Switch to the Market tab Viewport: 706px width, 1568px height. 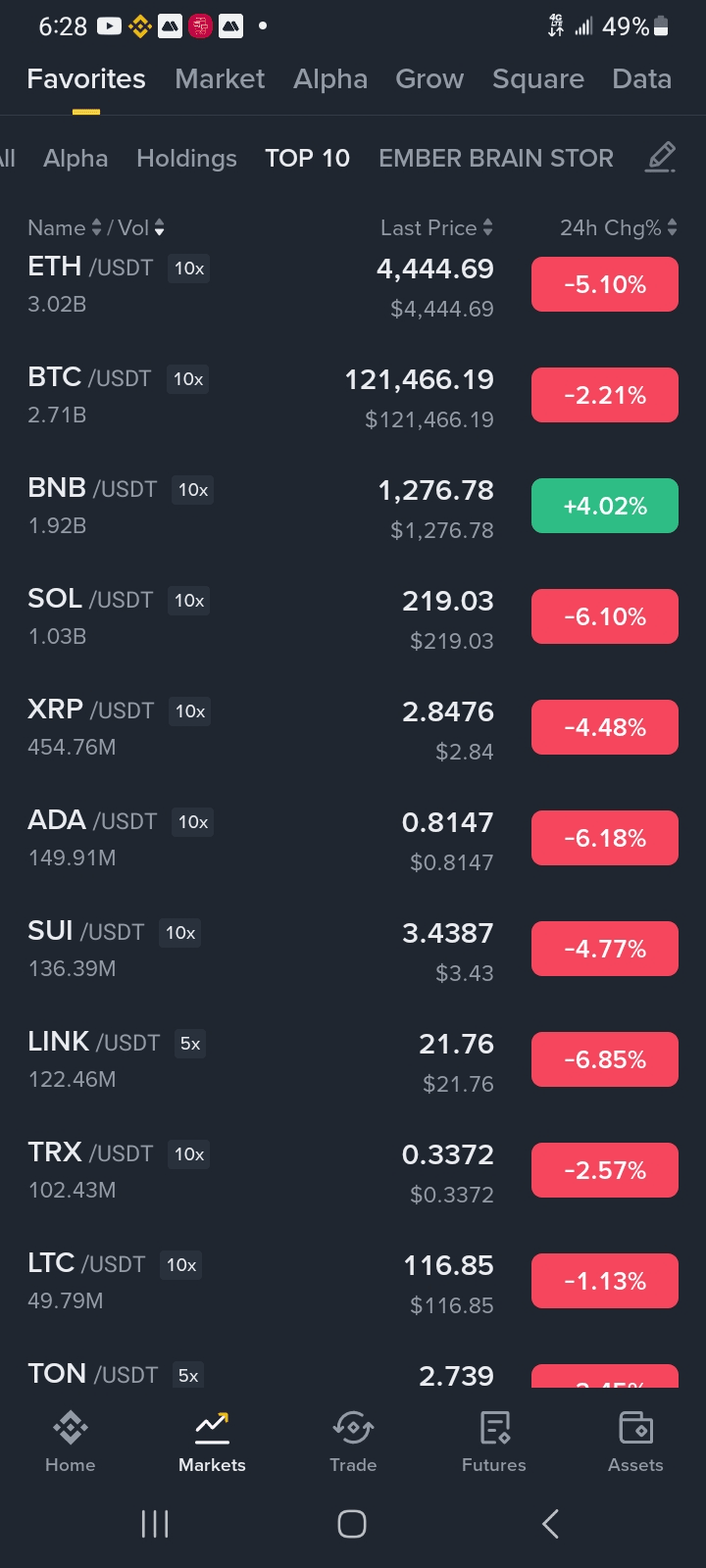(x=220, y=79)
